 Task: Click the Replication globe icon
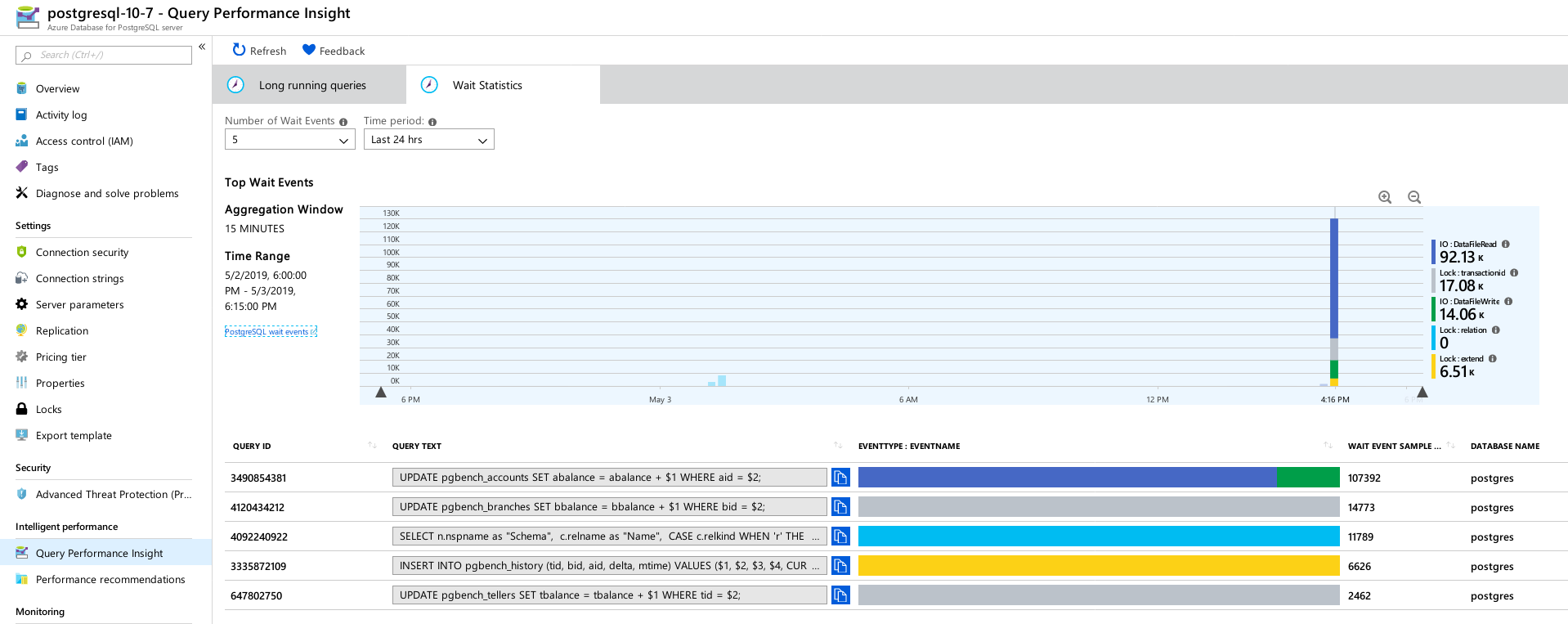[x=22, y=330]
